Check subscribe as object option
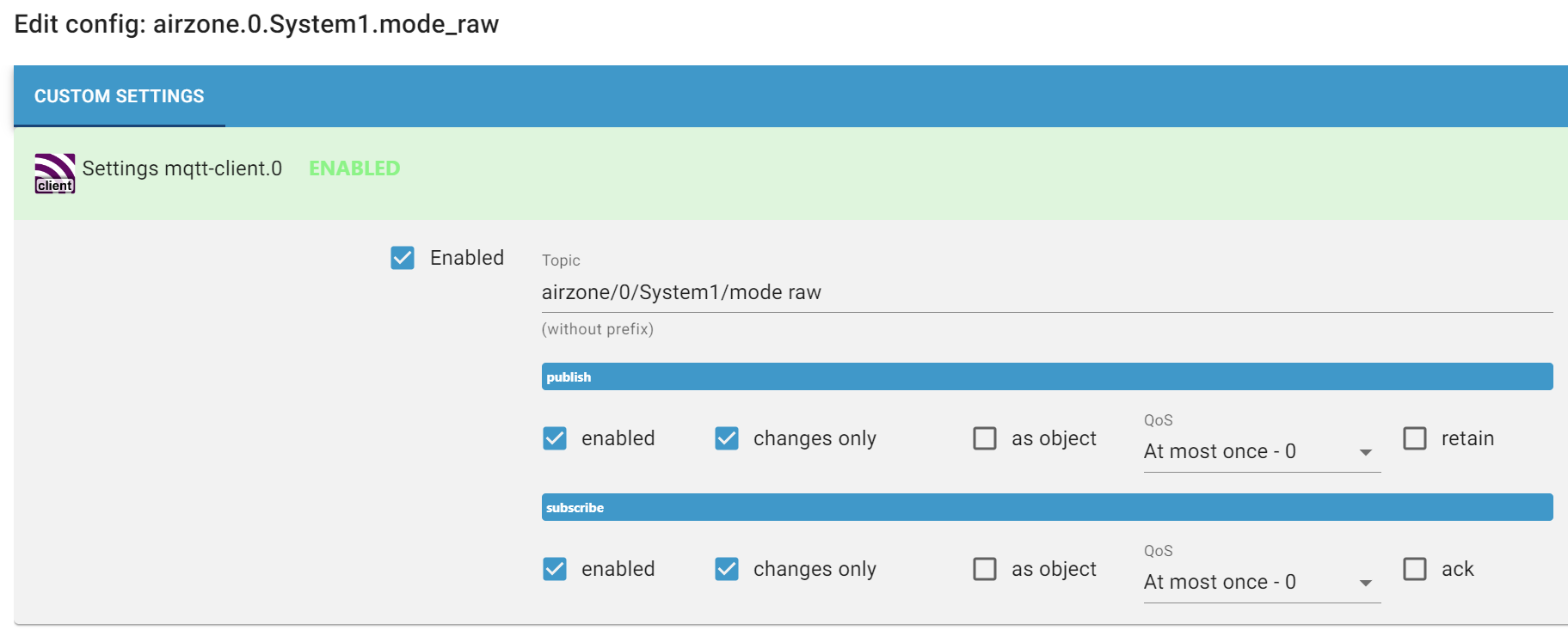This screenshot has width=1568, height=630. 985,569
